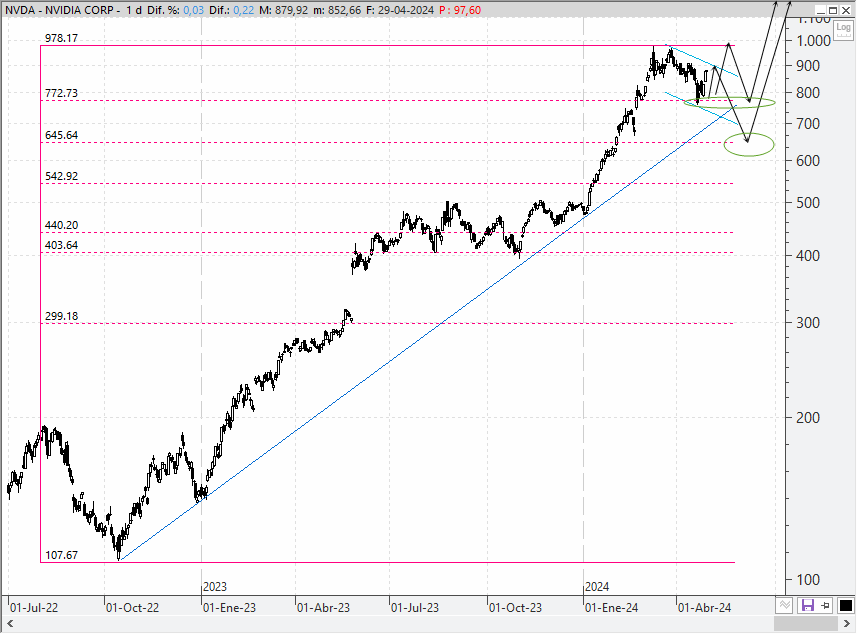The width and height of the screenshot is (857, 634).
Task: Click the 01-Oct-22 date label
Action: (132, 608)
